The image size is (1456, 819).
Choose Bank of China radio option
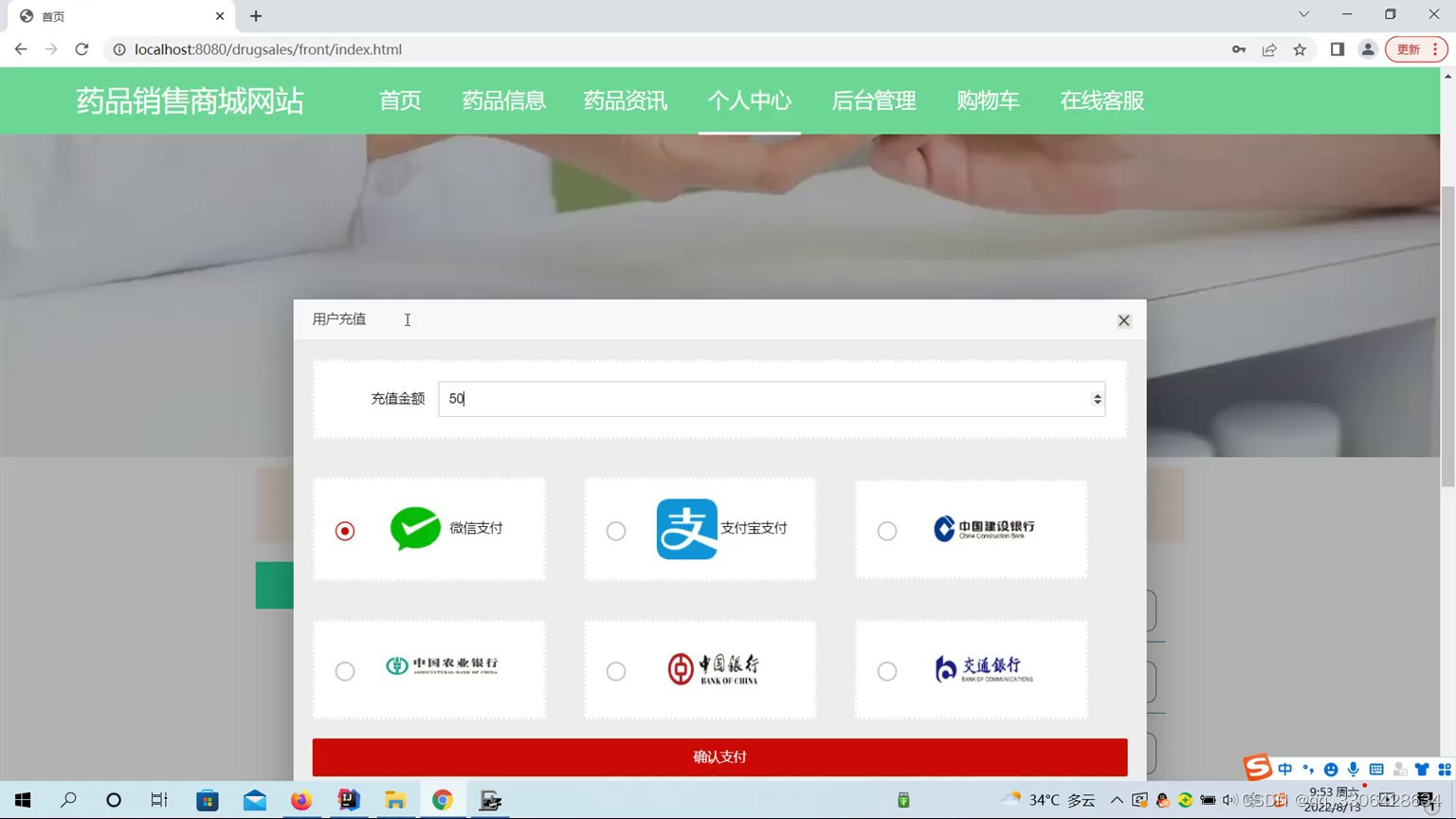pyautogui.click(x=616, y=671)
